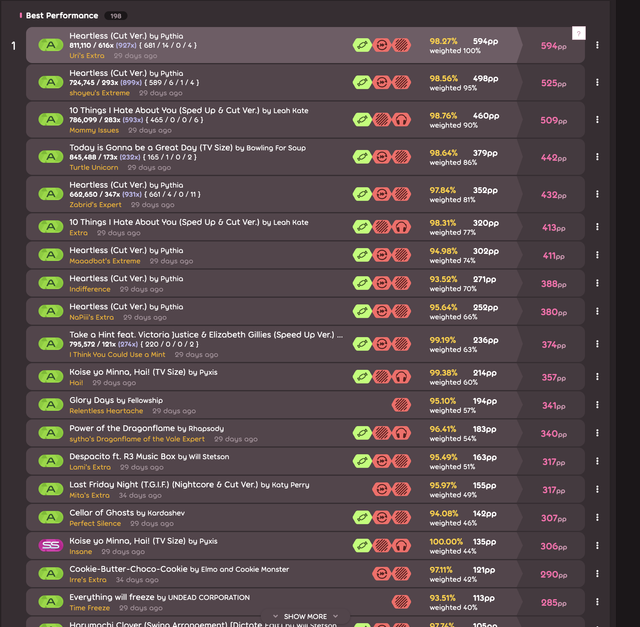This screenshot has width=640, height=627.
Task: Click the Nightcore icon in Power of the Dragonflame row
Action: click(x=401, y=433)
